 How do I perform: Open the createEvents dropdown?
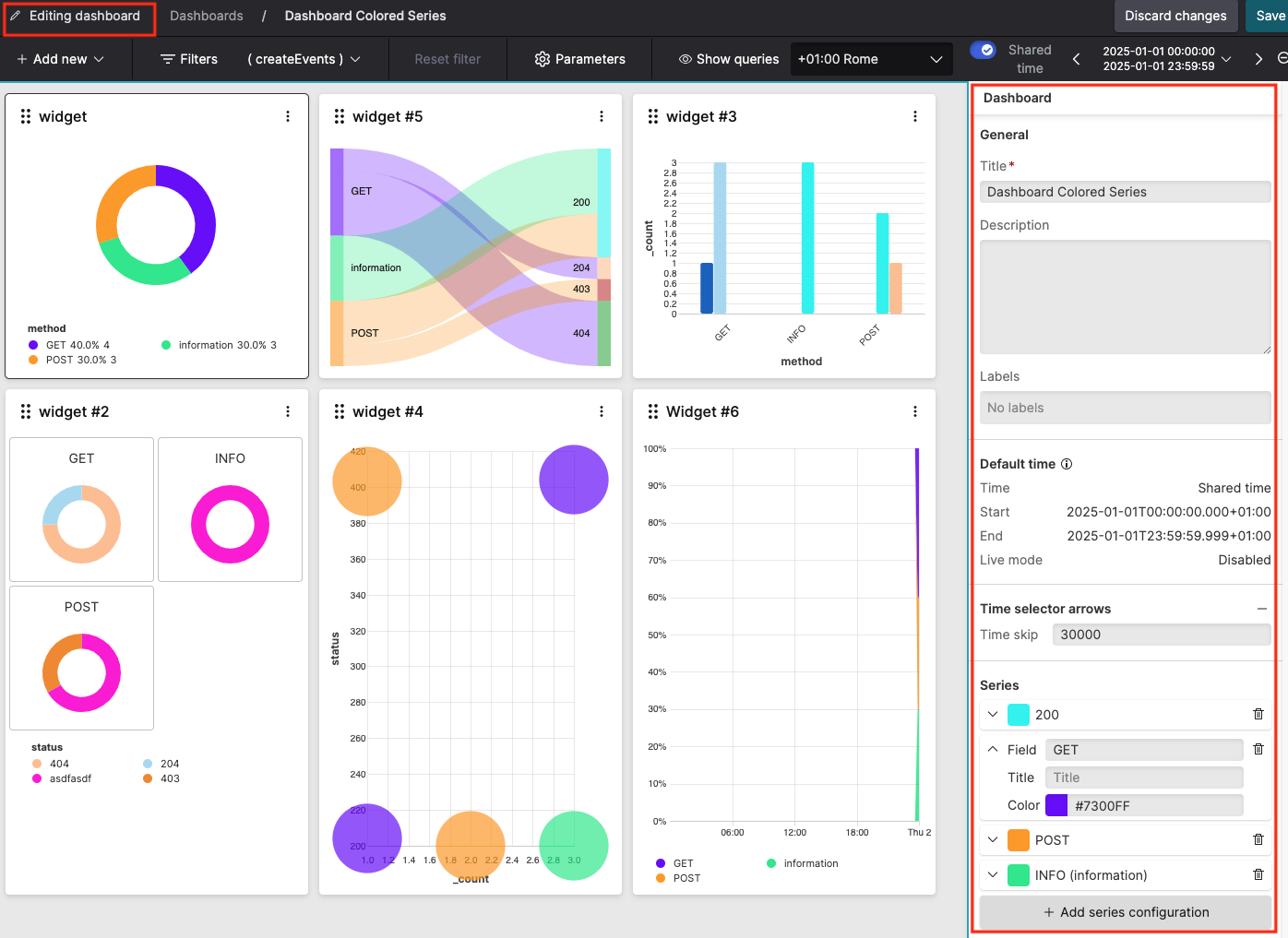coord(304,59)
